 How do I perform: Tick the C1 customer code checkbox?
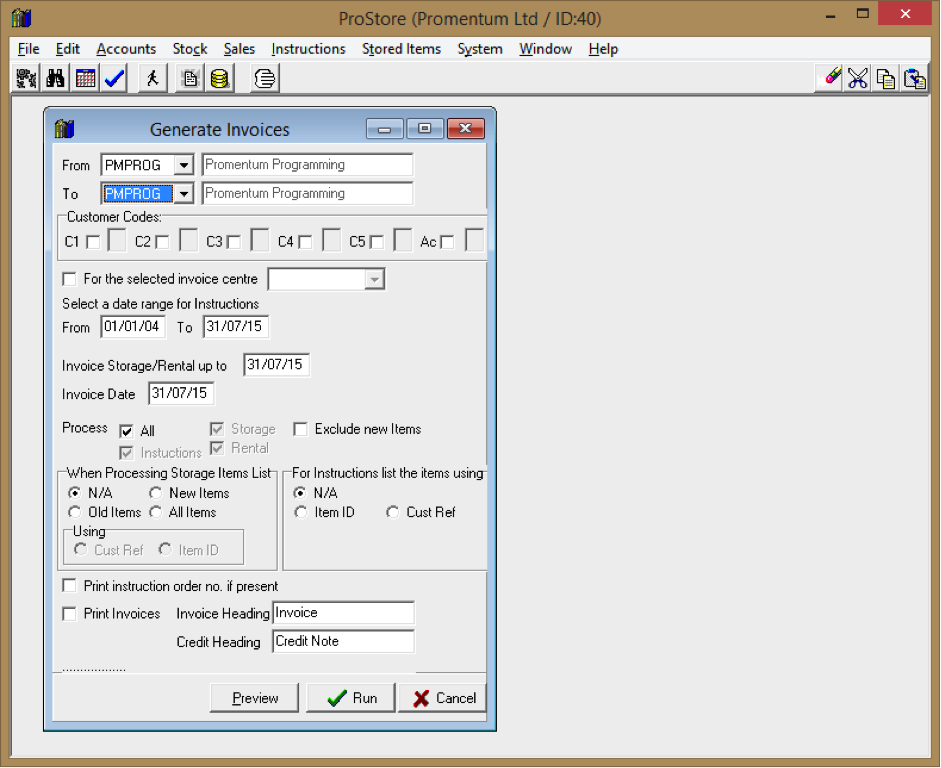(93, 242)
